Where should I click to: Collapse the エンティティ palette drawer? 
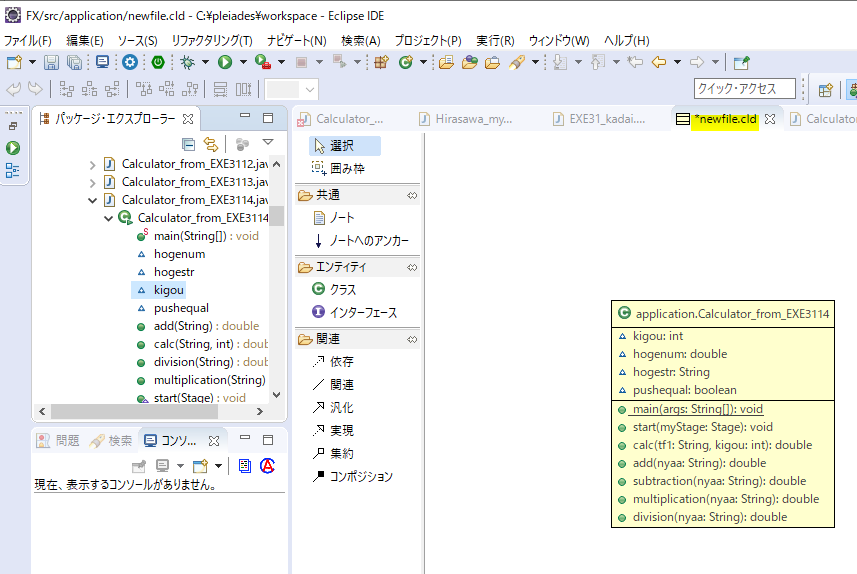(357, 267)
